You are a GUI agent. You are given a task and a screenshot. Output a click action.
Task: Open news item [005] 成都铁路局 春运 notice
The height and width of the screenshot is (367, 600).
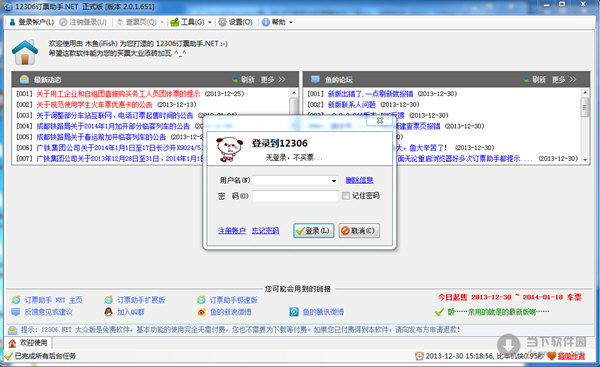101,137
